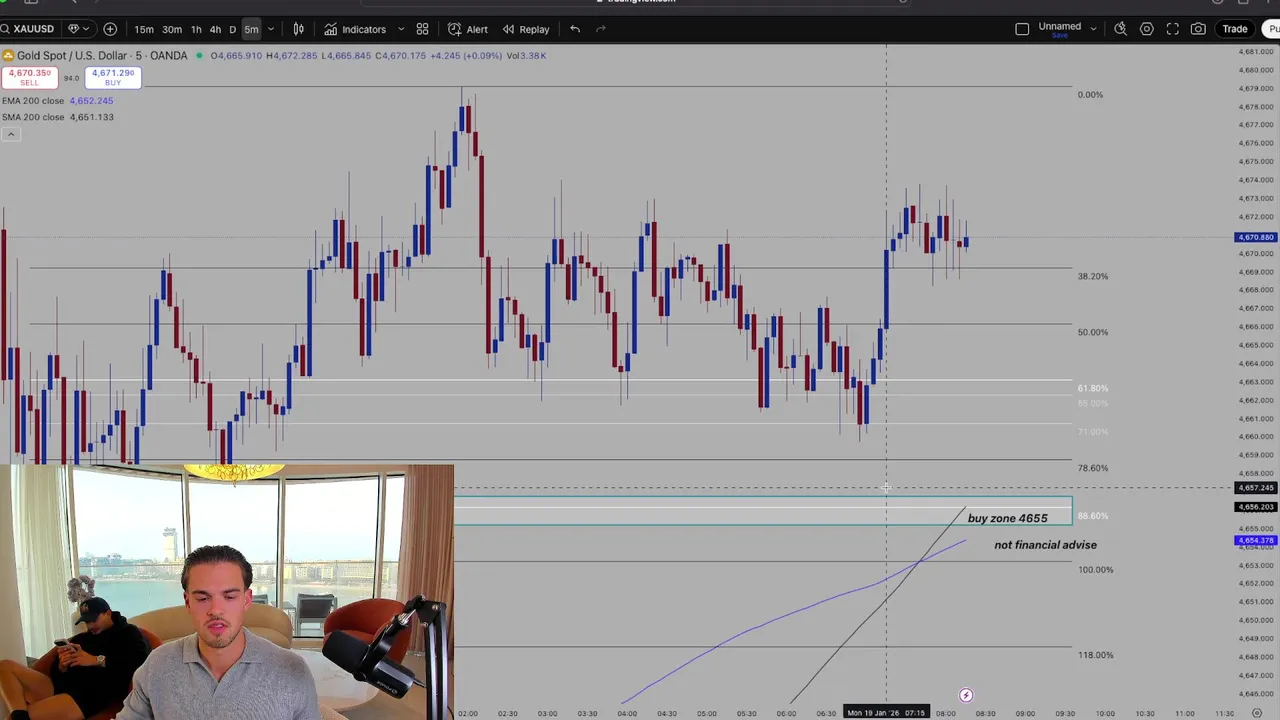Open the candlestick chart style menu

tap(298, 29)
